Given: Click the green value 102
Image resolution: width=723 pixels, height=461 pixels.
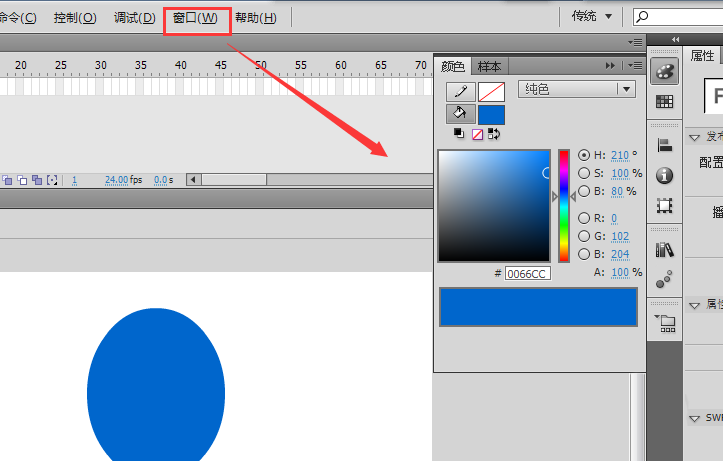Looking at the screenshot, I should 620,237.
